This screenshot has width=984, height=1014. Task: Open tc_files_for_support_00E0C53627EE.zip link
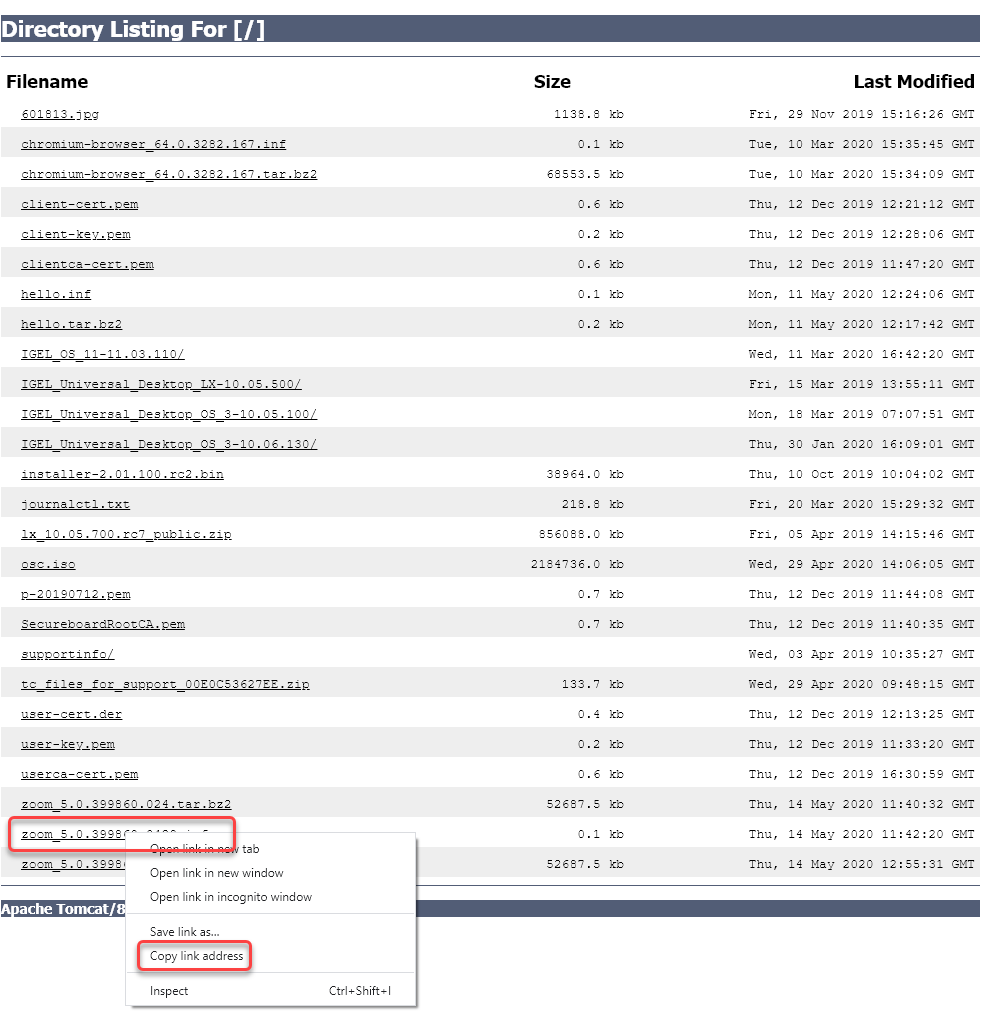[165, 684]
